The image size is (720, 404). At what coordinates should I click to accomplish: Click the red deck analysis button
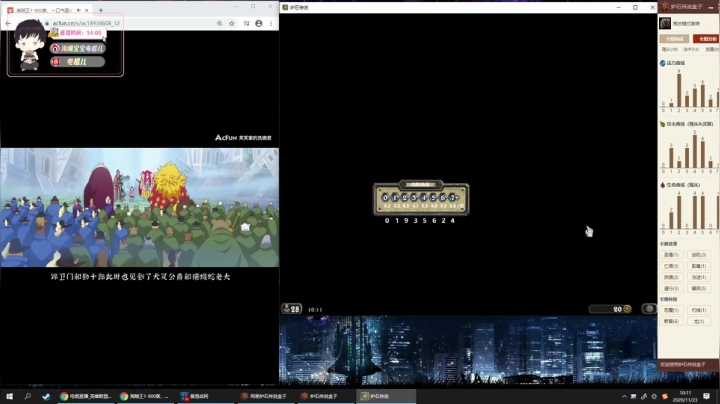(706, 39)
